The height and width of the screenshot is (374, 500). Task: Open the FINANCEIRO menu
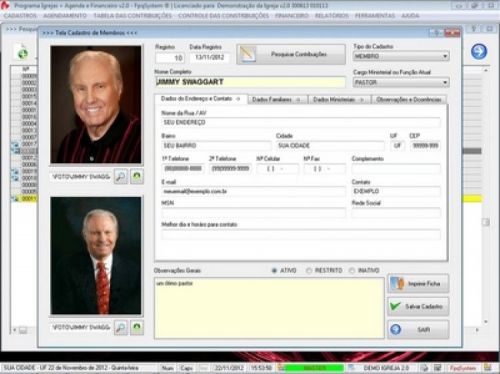point(292,16)
